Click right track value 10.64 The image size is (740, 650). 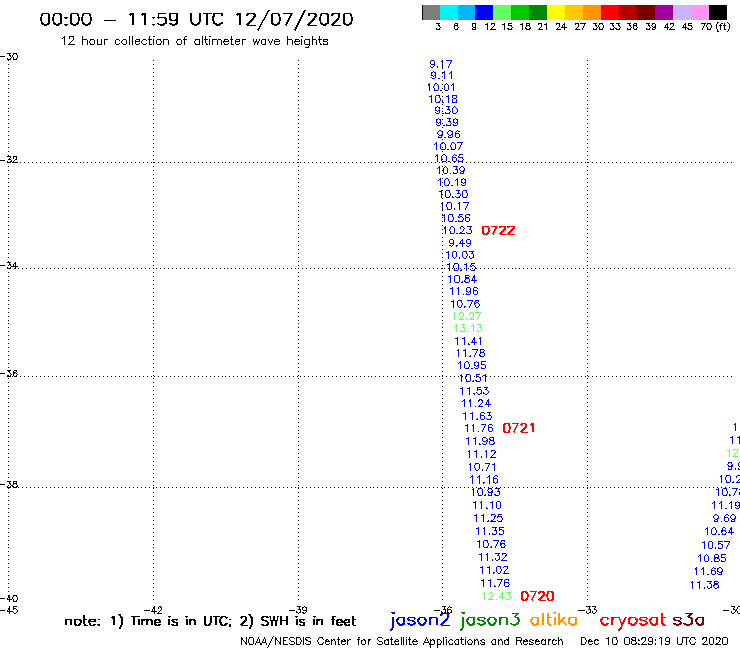click(x=719, y=531)
